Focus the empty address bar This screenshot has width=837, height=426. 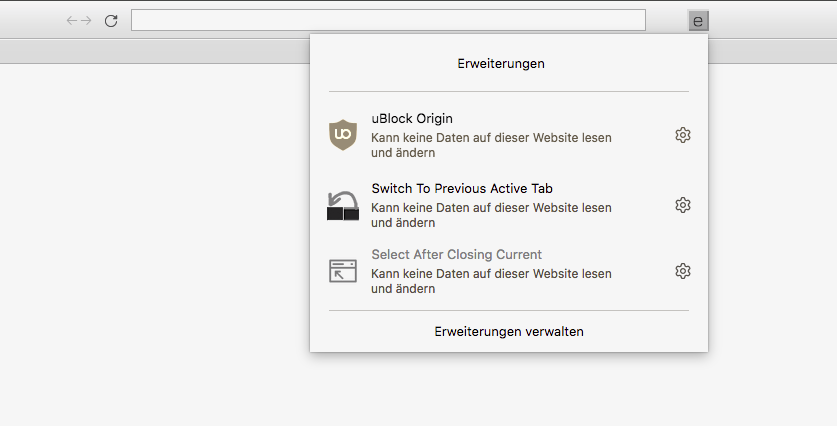tap(388, 20)
